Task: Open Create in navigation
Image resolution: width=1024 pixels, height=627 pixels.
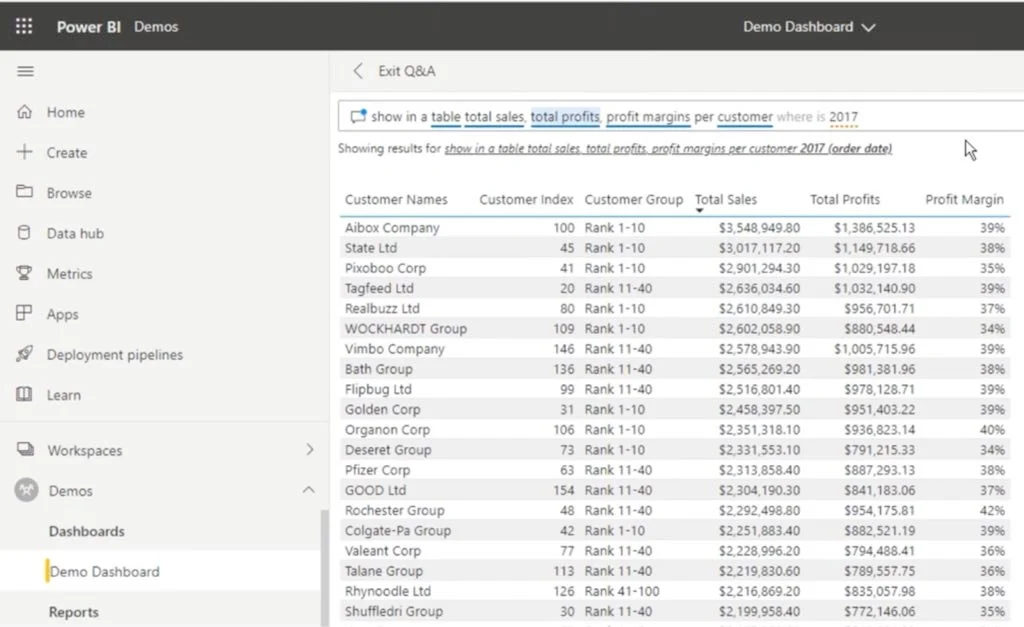Action: point(67,153)
